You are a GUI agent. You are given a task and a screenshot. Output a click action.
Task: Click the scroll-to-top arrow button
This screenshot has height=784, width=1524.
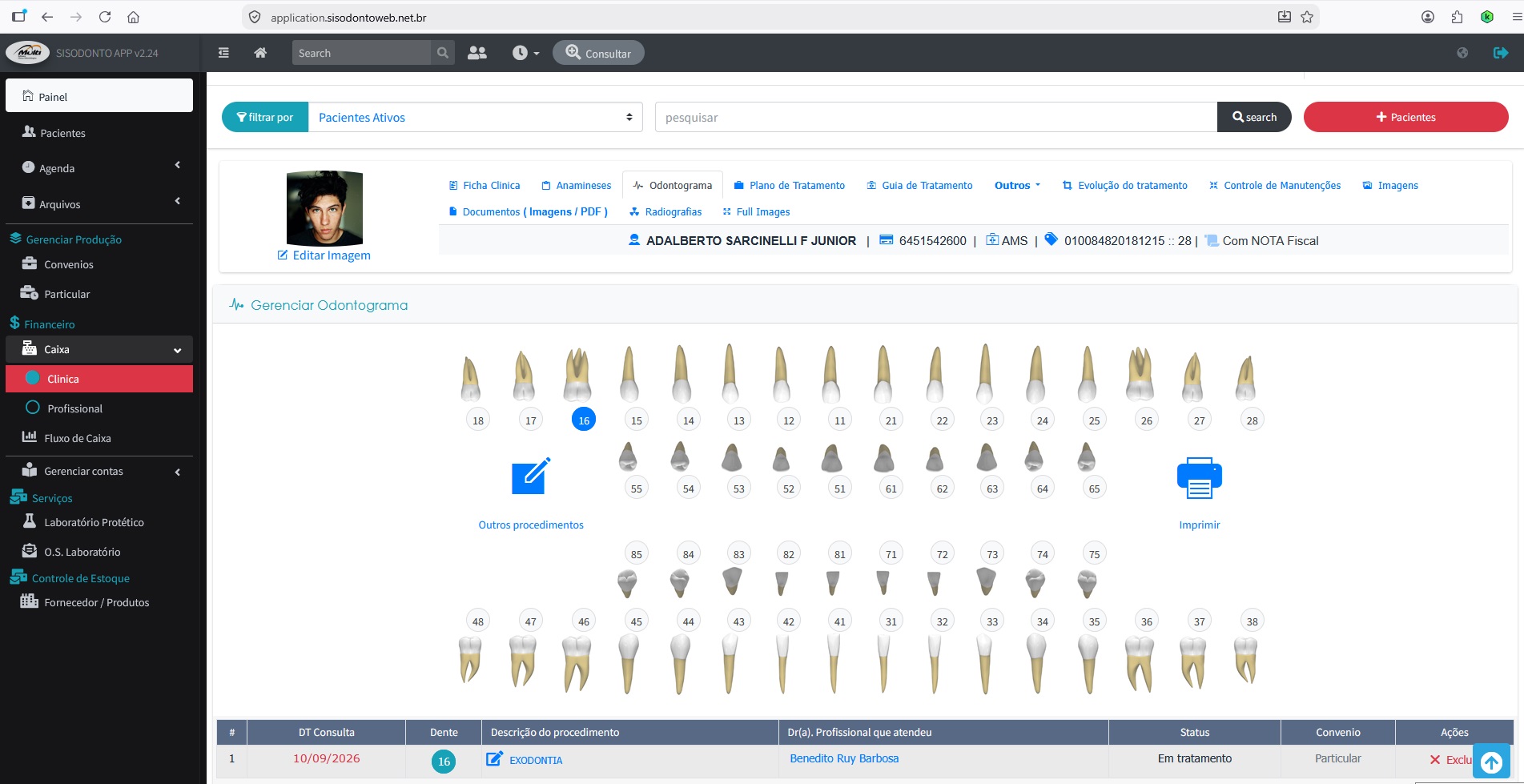pos(1491,762)
